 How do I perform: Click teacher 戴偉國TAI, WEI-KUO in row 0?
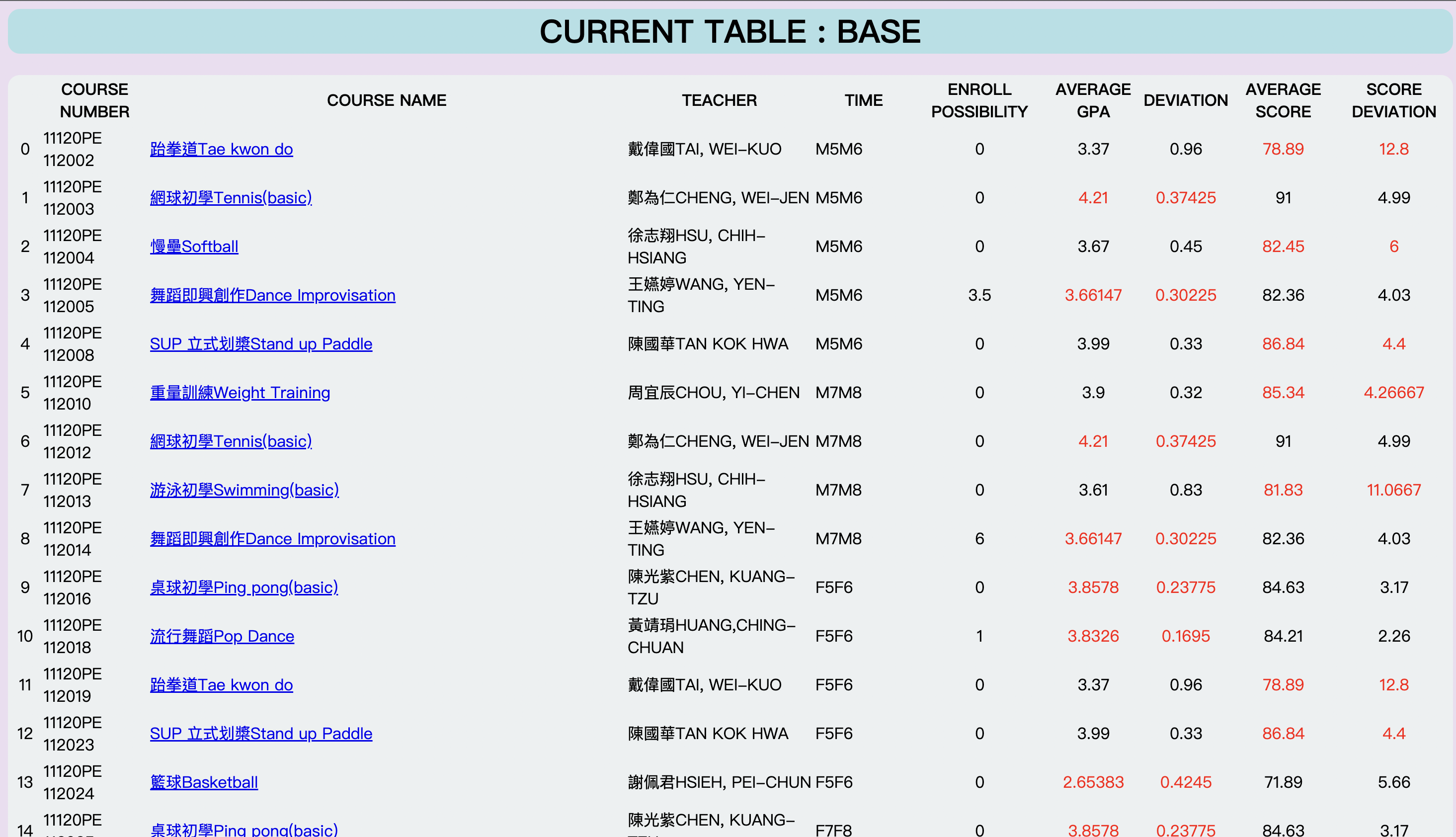point(705,150)
